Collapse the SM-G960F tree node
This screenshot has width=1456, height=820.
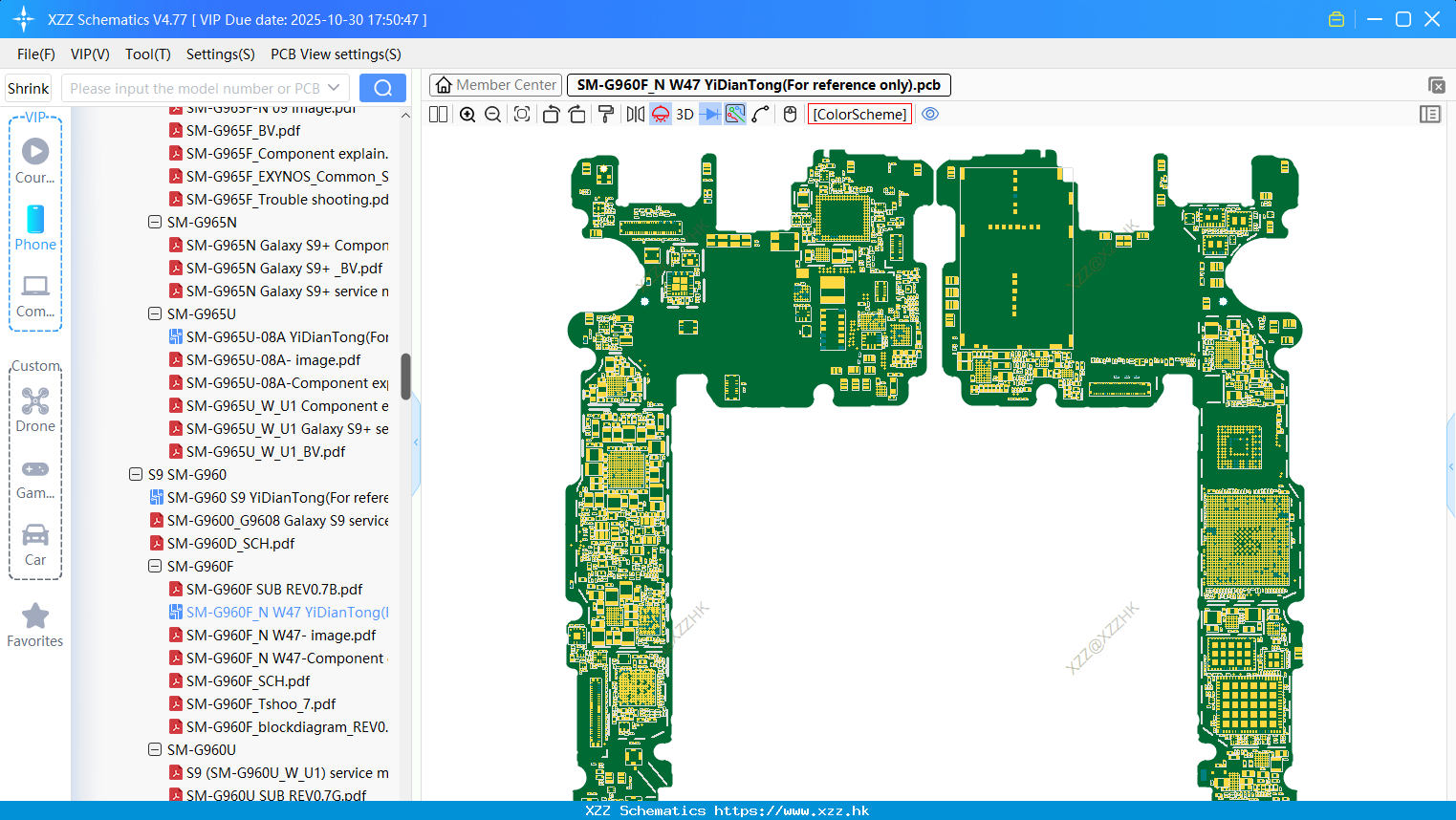pyautogui.click(x=155, y=566)
